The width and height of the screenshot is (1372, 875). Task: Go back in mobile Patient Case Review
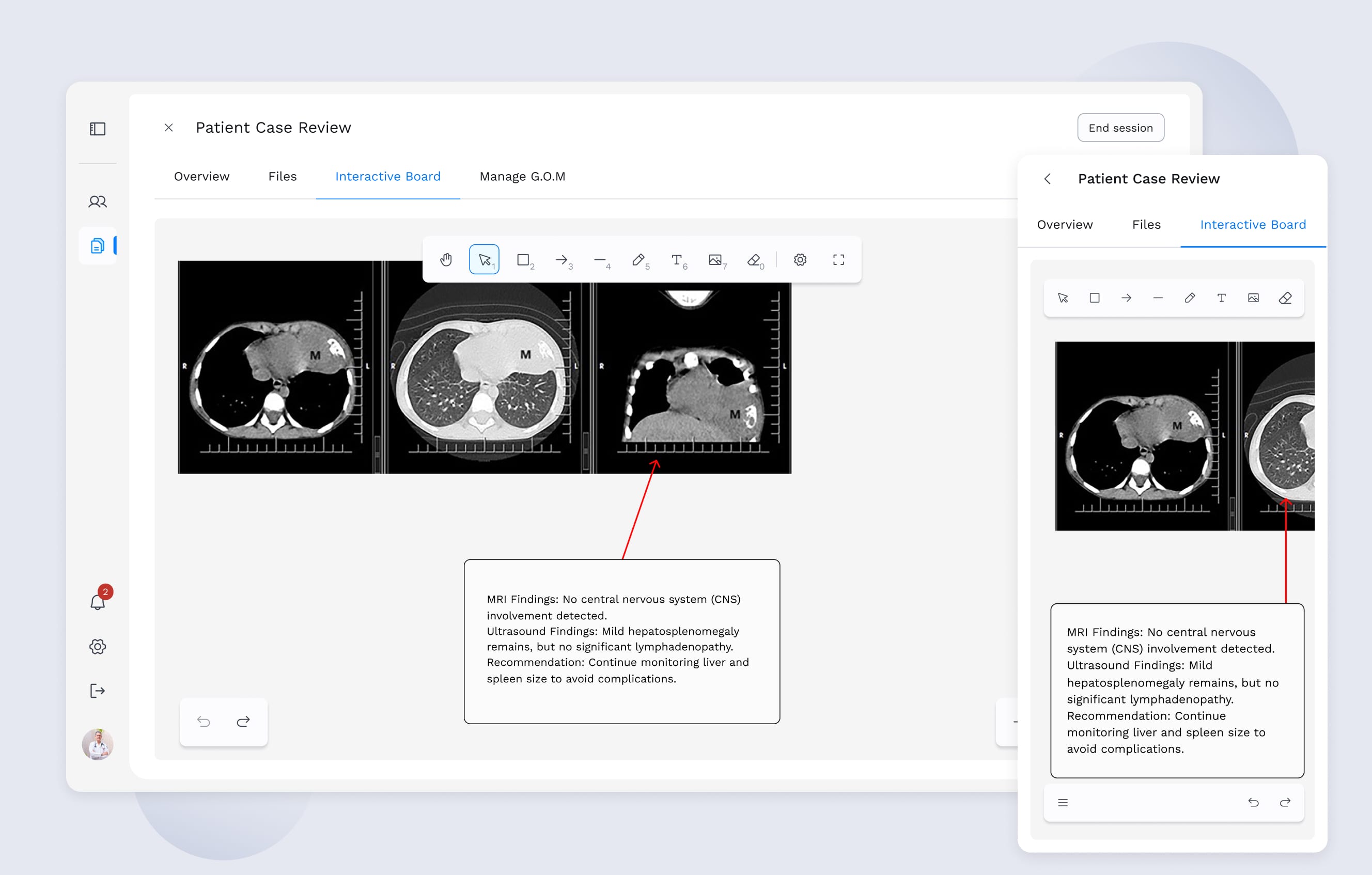coord(1047,179)
